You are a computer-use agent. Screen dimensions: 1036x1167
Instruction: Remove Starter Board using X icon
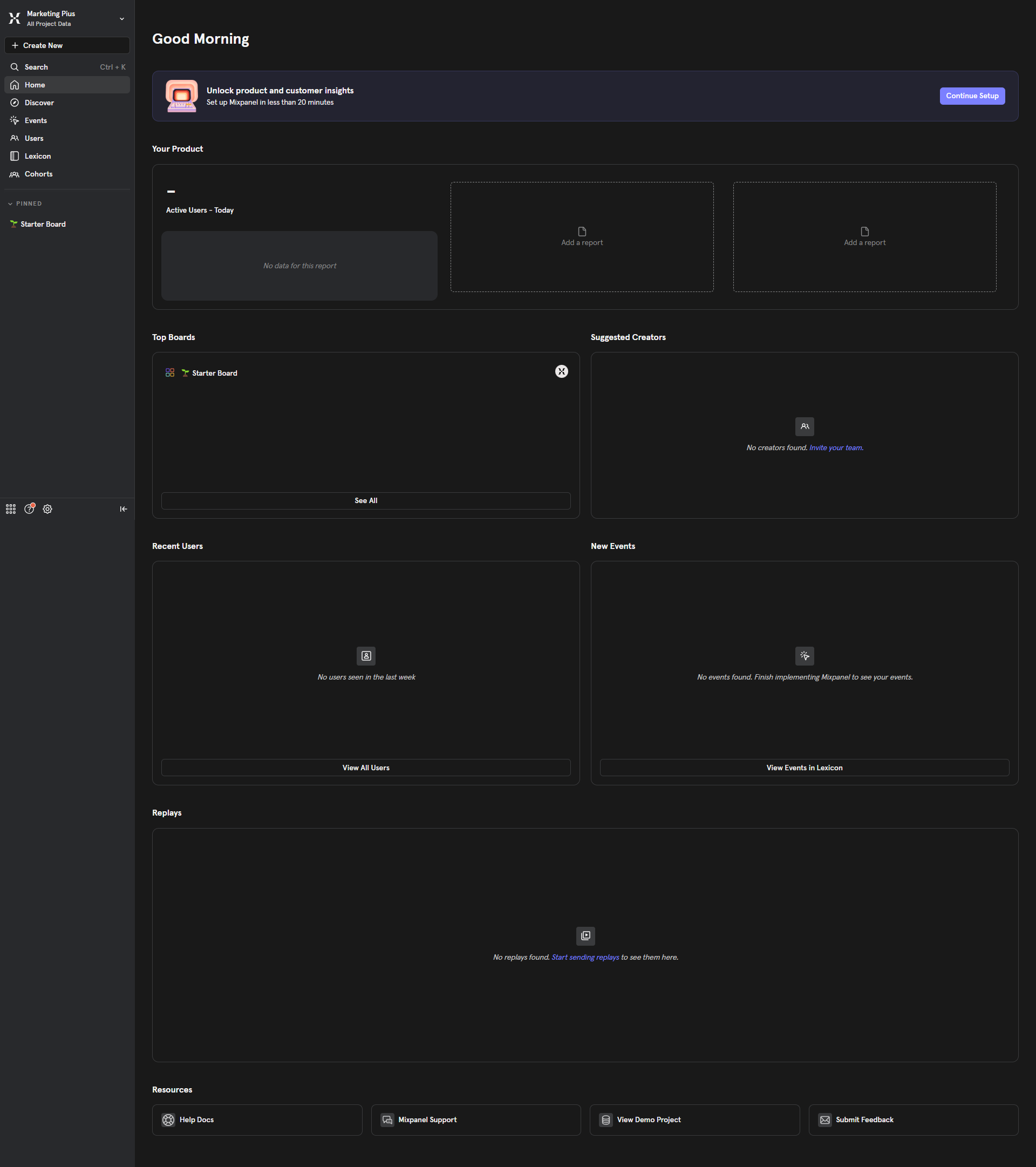[561, 372]
